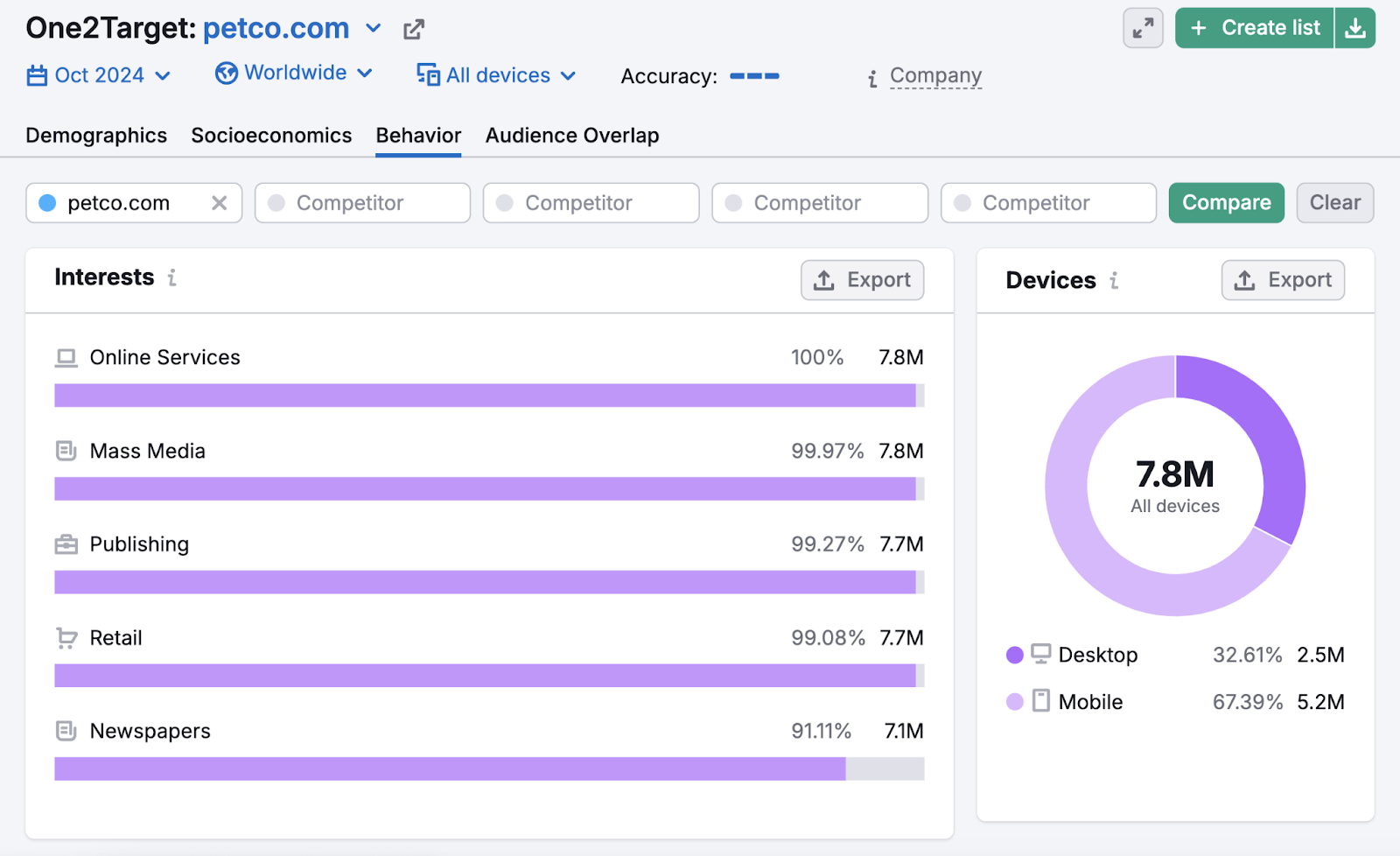Click the Clear button
This screenshot has height=856, width=1400.
pyautogui.click(x=1335, y=203)
